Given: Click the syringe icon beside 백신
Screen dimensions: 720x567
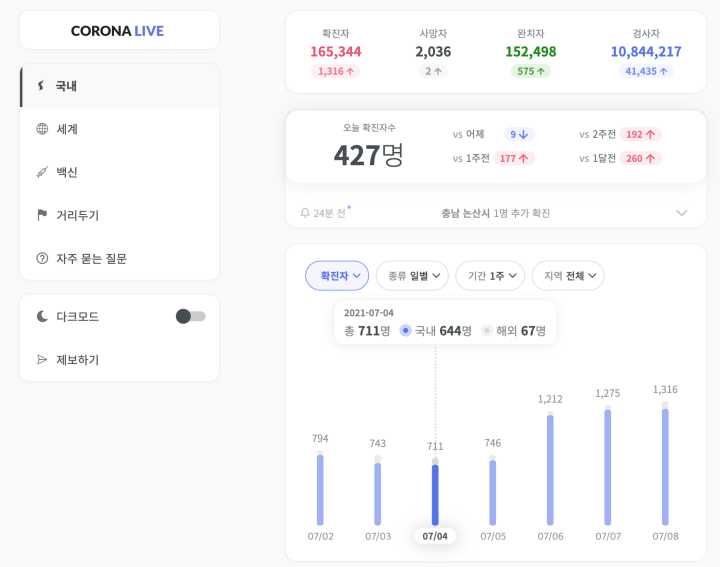Looking at the screenshot, I should (42, 172).
